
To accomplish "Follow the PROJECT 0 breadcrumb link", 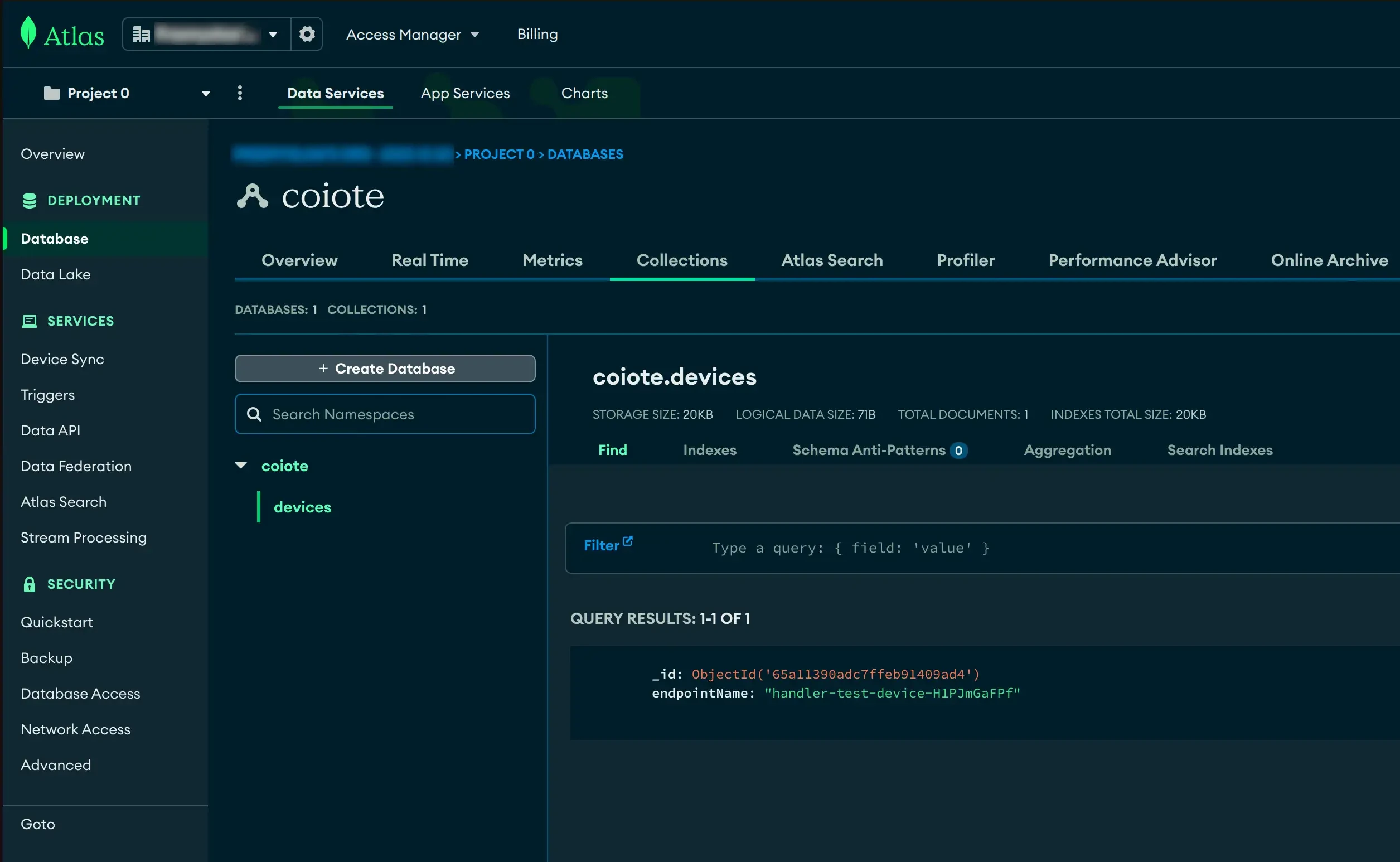I will click(x=500, y=154).
